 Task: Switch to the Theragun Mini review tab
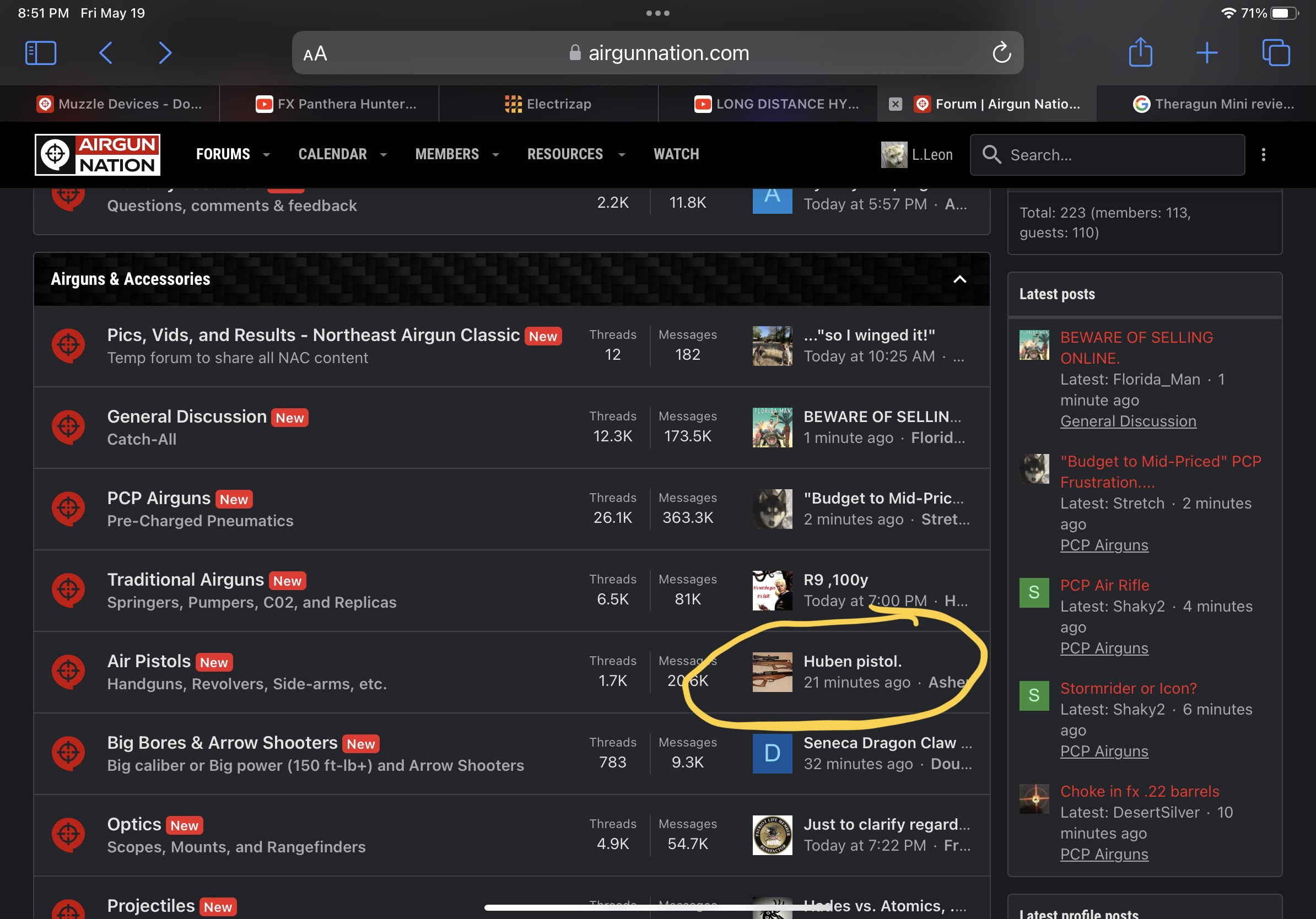(x=1206, y=104)
